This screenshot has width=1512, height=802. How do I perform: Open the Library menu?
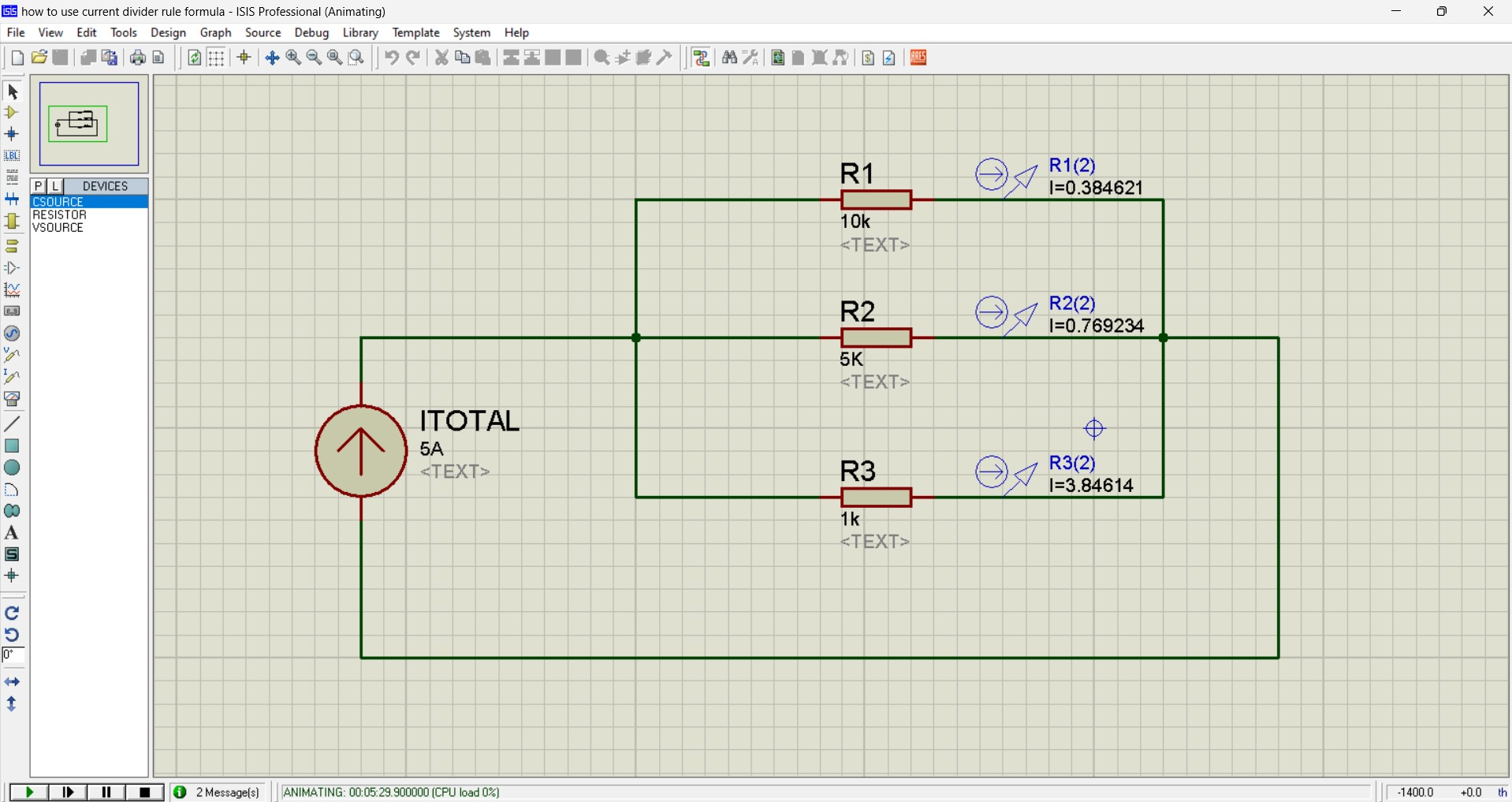tap(360, 32)
